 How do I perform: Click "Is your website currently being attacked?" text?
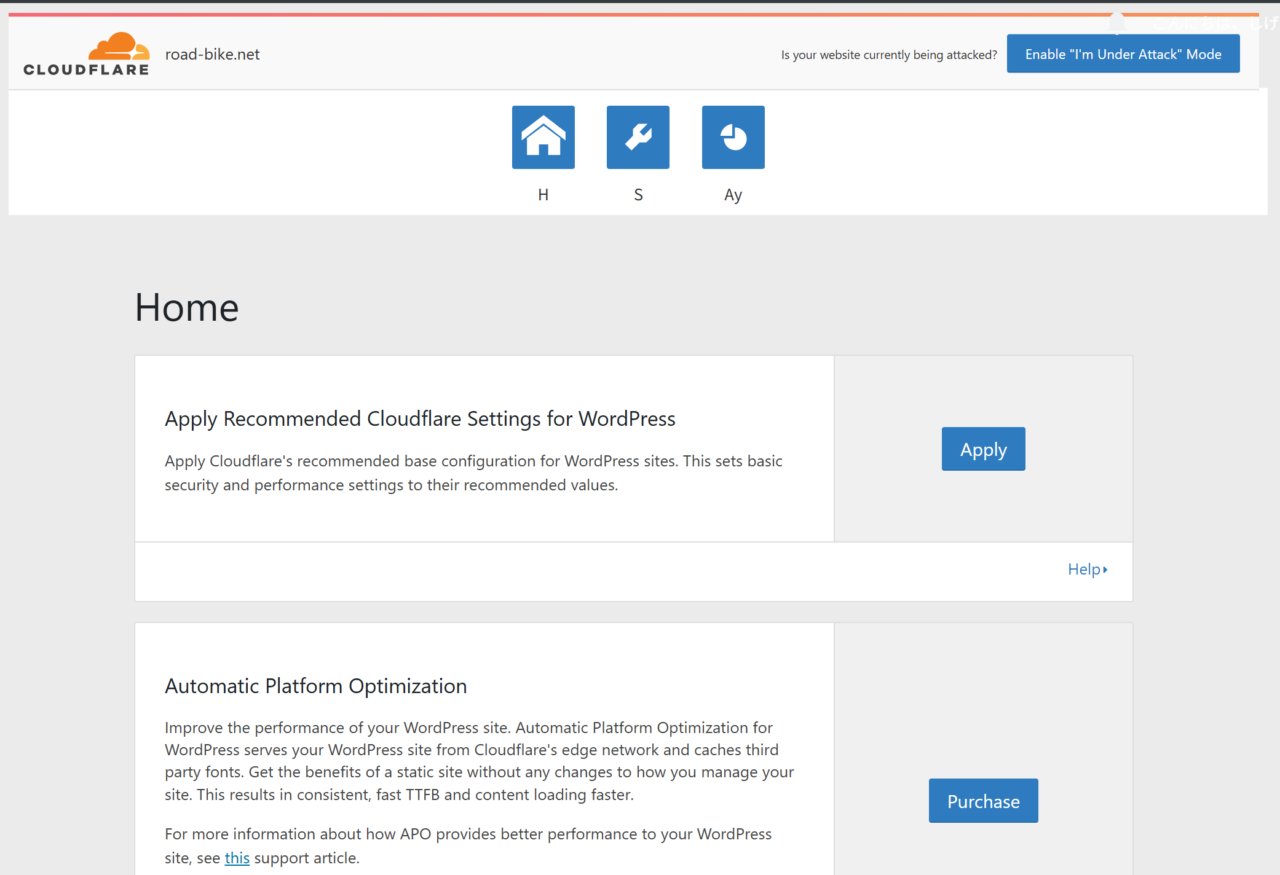[888, 55]
